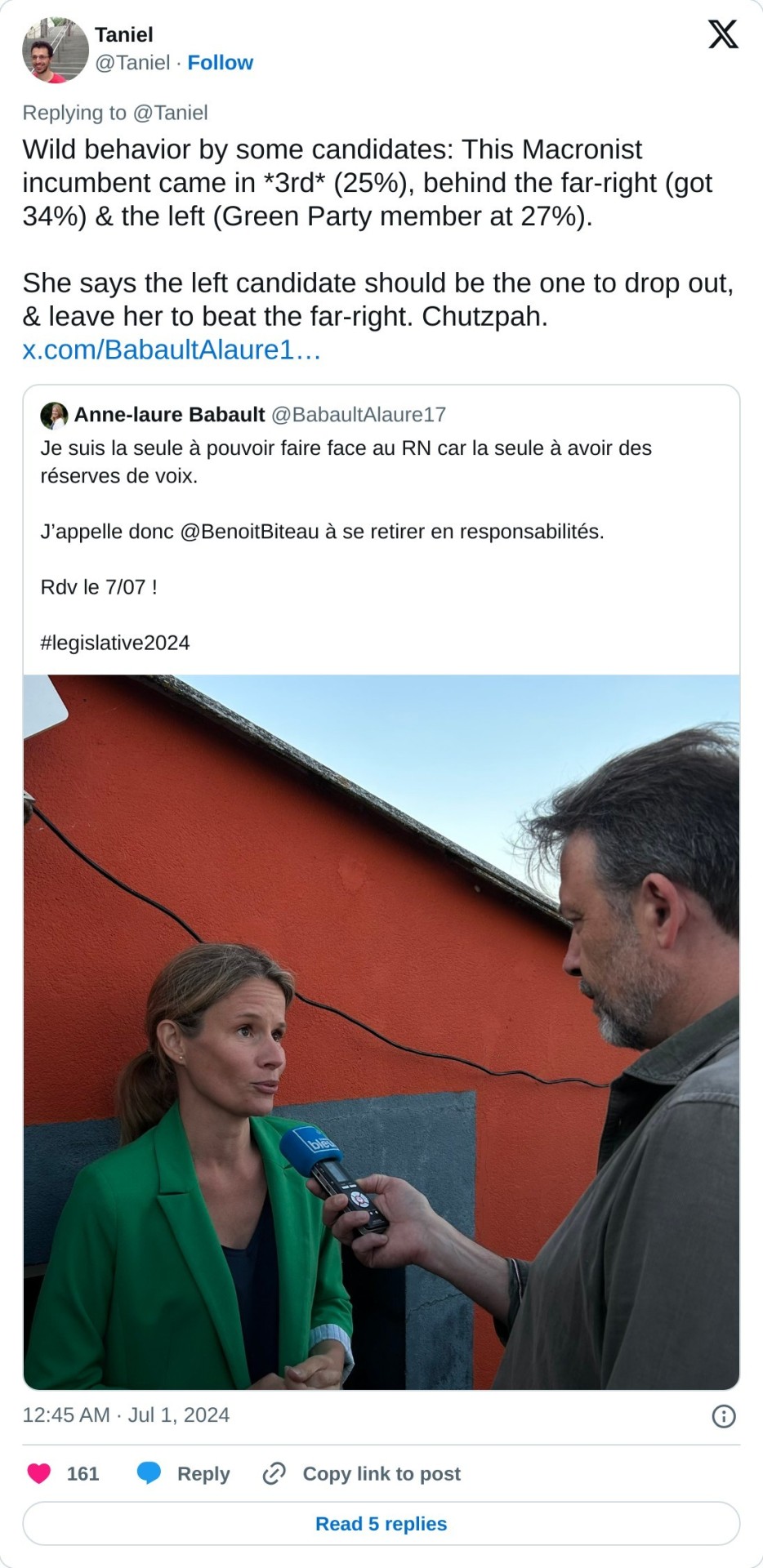Click the Anne-laure Babault name in quoted tweet
The height and width of the screenshot is (1568, 763).
[x=170, y=415]
